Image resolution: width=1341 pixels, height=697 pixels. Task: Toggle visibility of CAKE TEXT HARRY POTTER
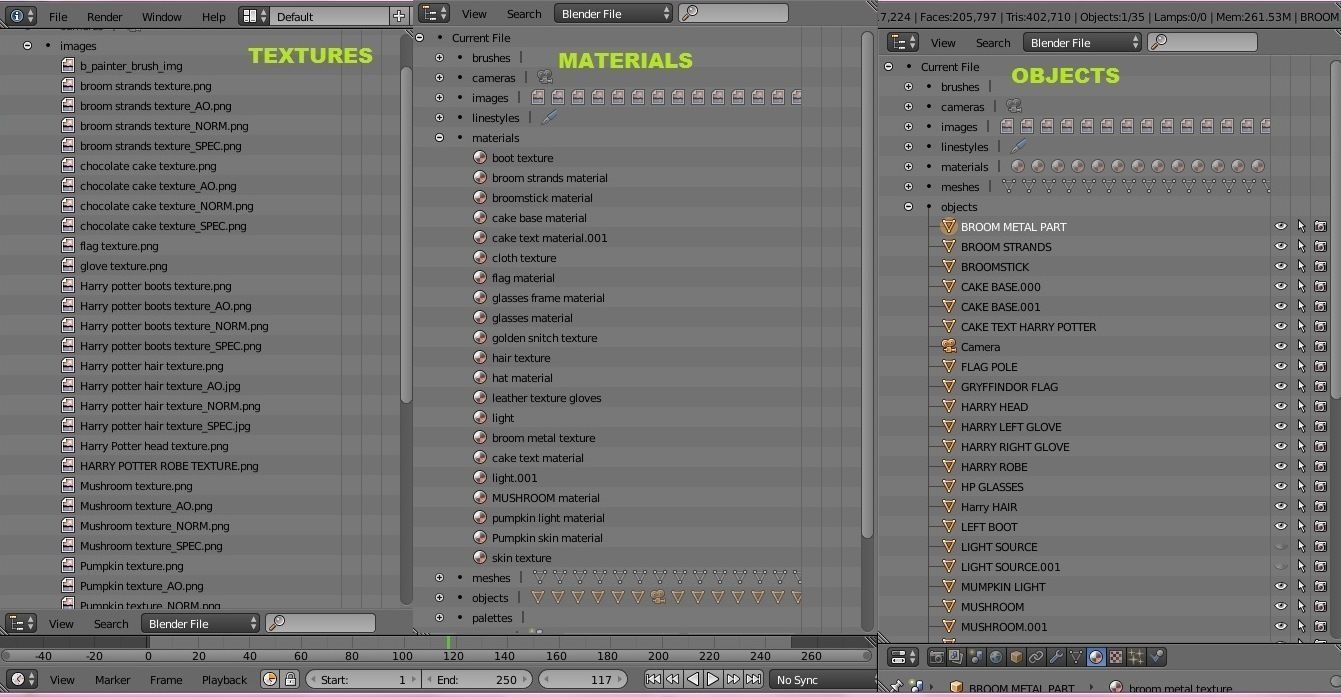[x=1281, y=327]
